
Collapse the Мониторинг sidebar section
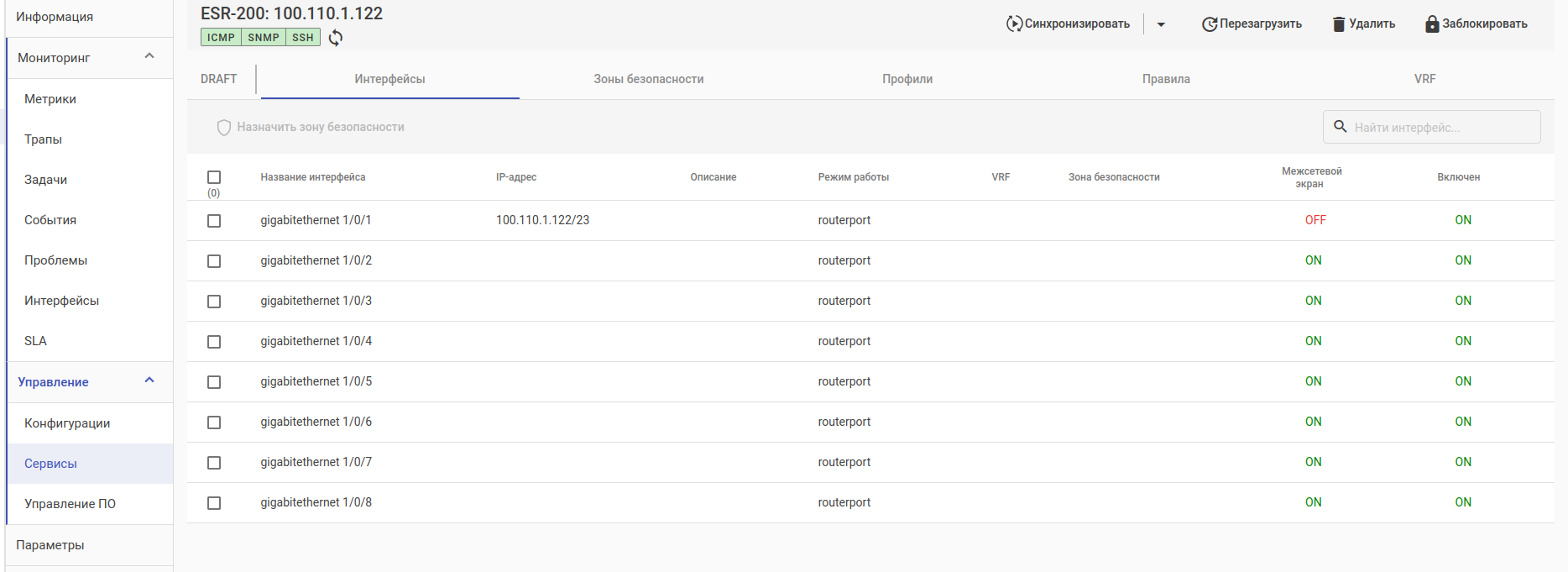click(149, 56)
